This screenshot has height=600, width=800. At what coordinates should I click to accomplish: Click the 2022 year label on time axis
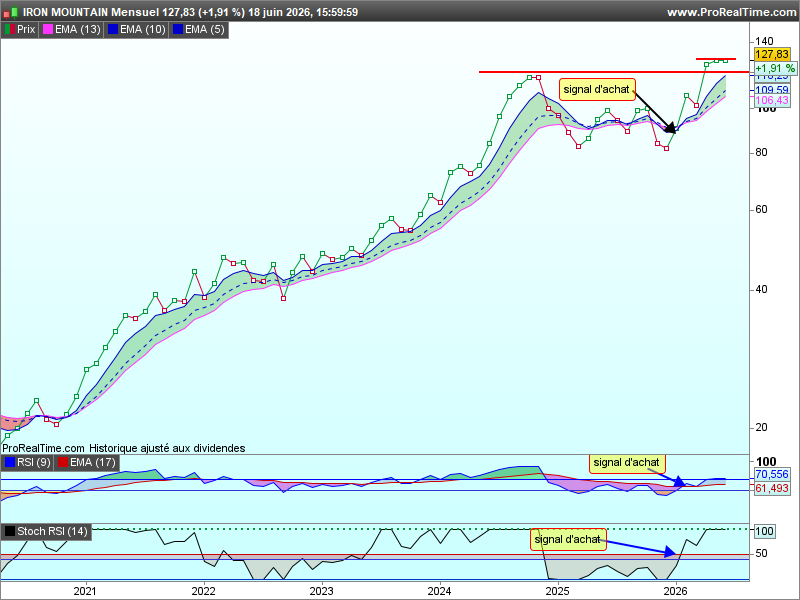(x=203, y=591)
